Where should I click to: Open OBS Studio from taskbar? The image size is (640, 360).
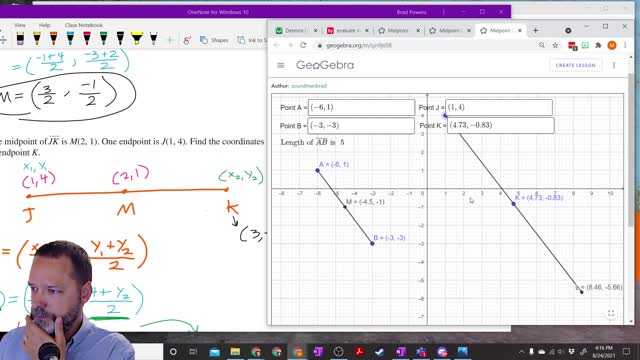point(338,351)
